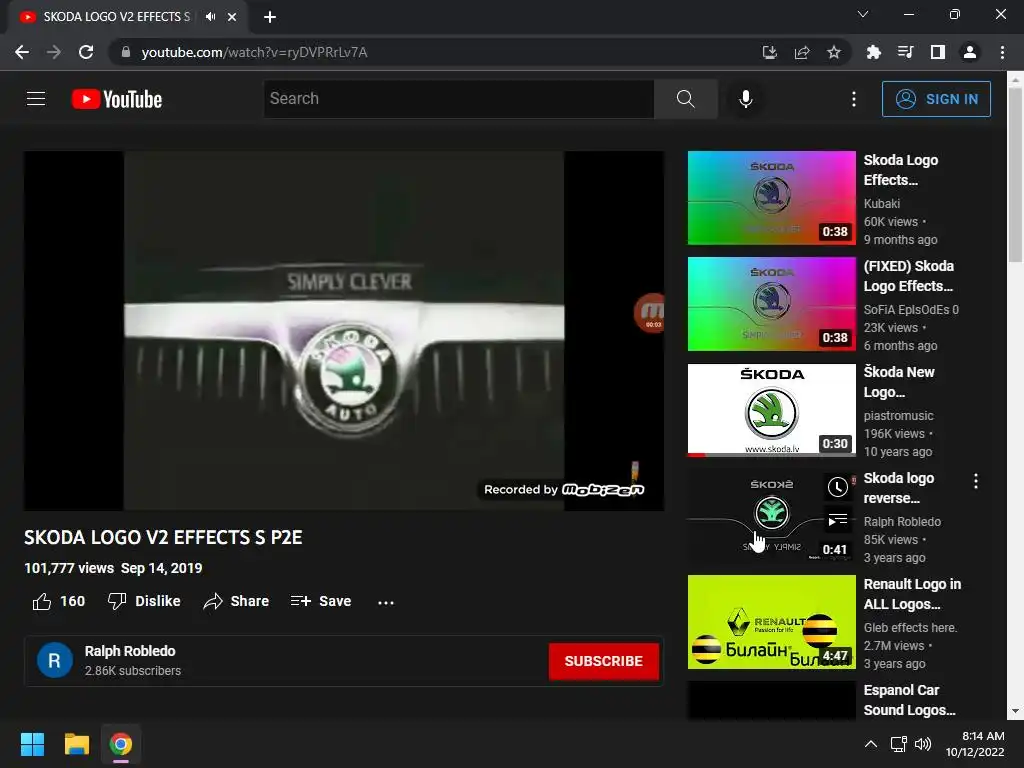Open Renault Logo in ALL Logos thumbnail

[x=771, y=622]
